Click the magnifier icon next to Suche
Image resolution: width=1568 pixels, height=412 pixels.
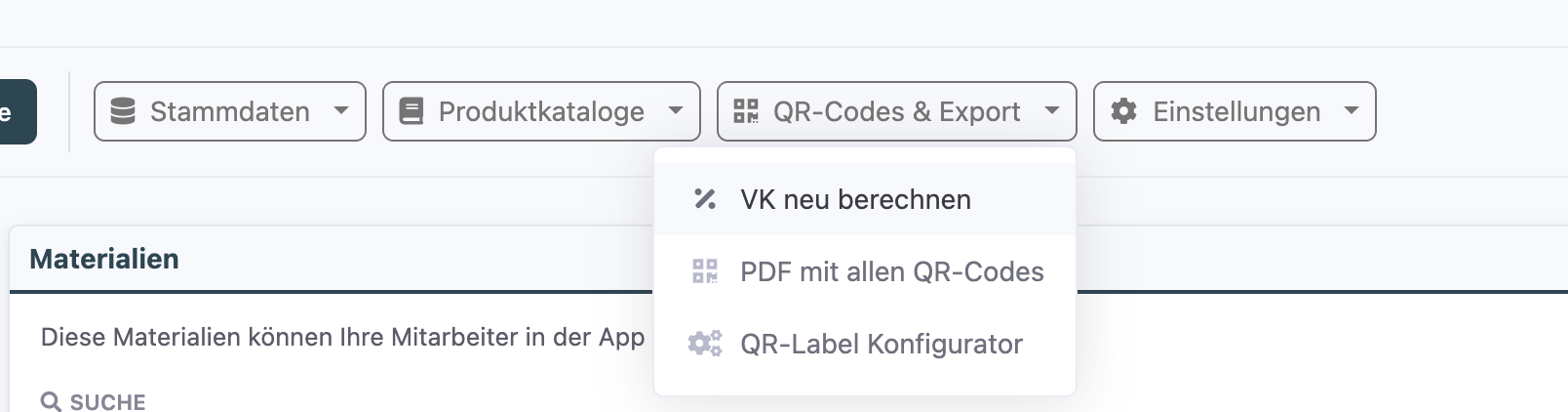click(51, 401)
